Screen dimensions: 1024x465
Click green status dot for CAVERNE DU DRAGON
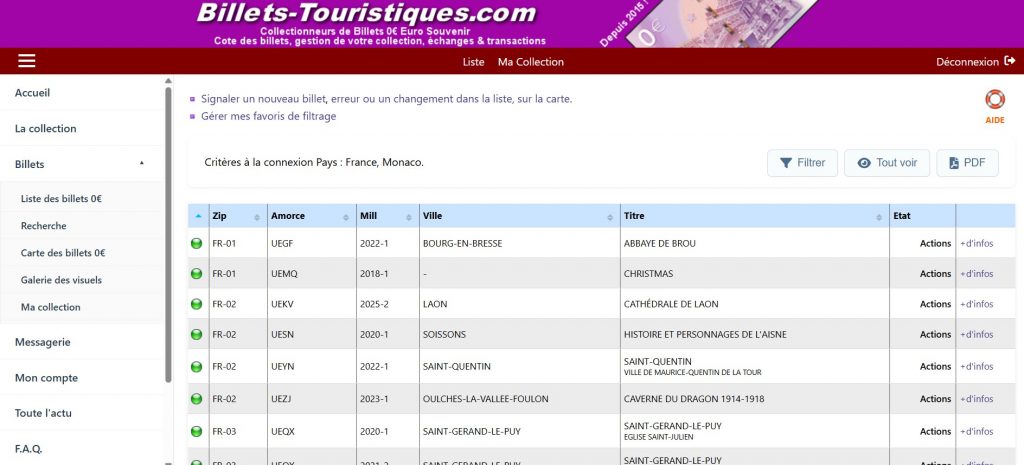197,399
